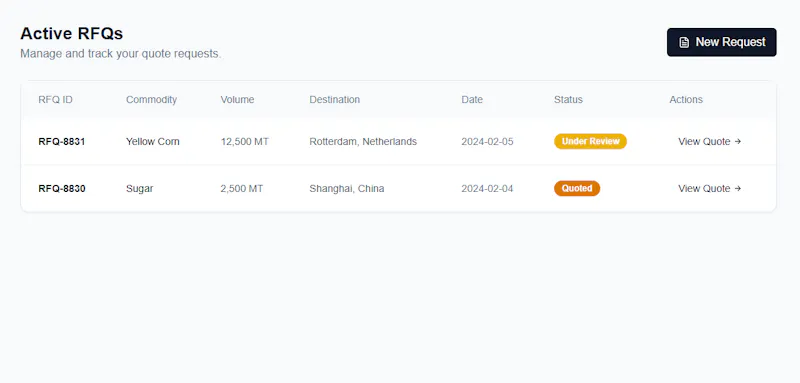Click Shanghai, China destination

(x=346, y=189)
